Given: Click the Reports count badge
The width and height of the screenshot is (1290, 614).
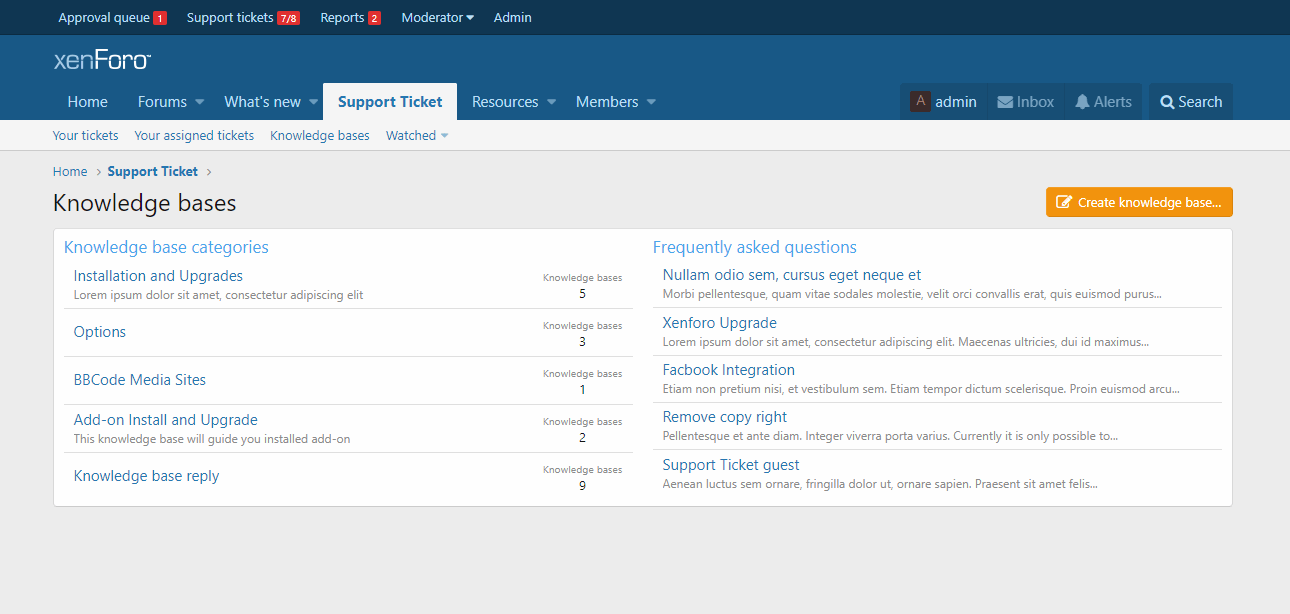Looking at the screenshot, I should click(374, 18).
